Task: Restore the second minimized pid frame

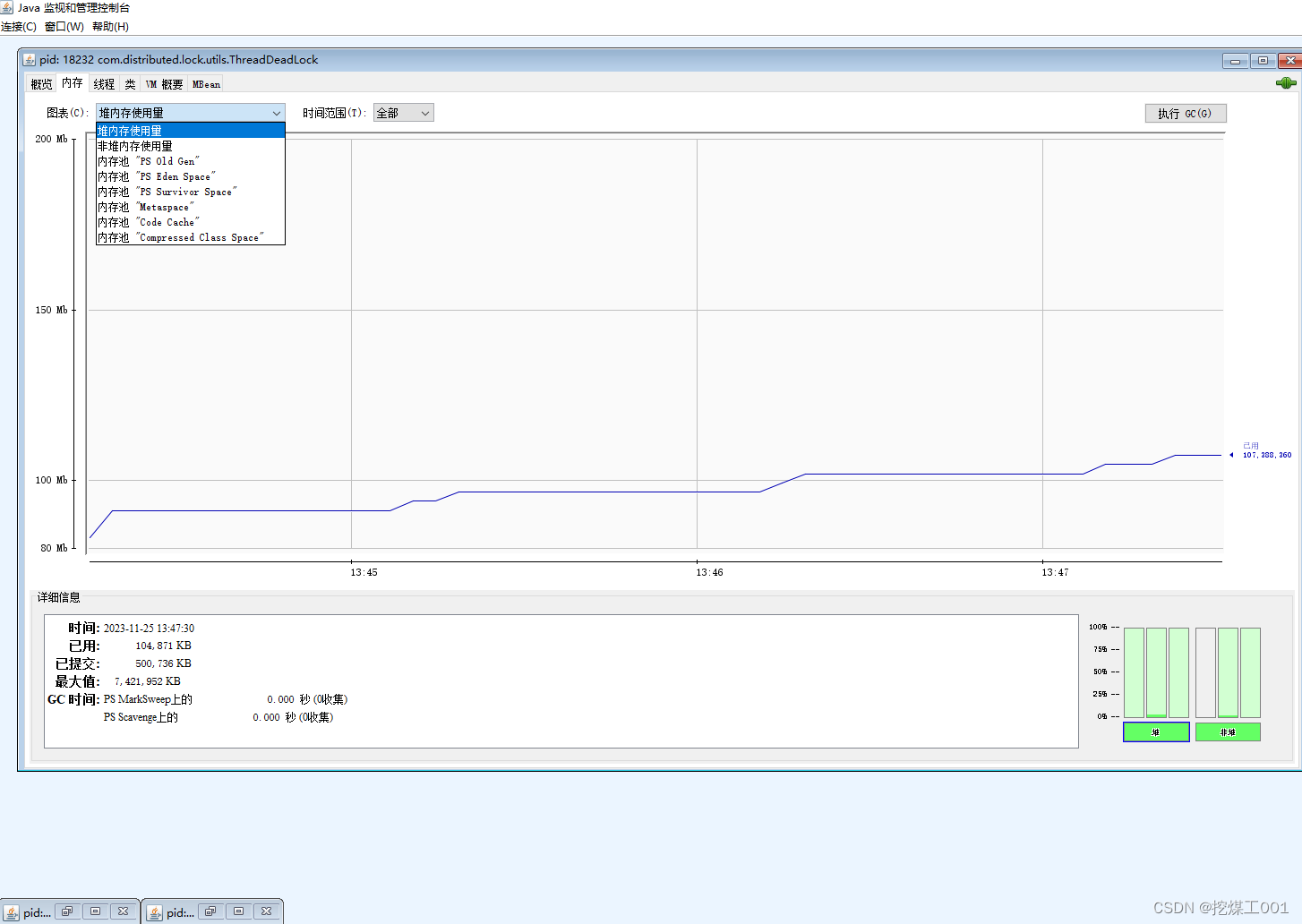Action: click(x=210, y=911)
